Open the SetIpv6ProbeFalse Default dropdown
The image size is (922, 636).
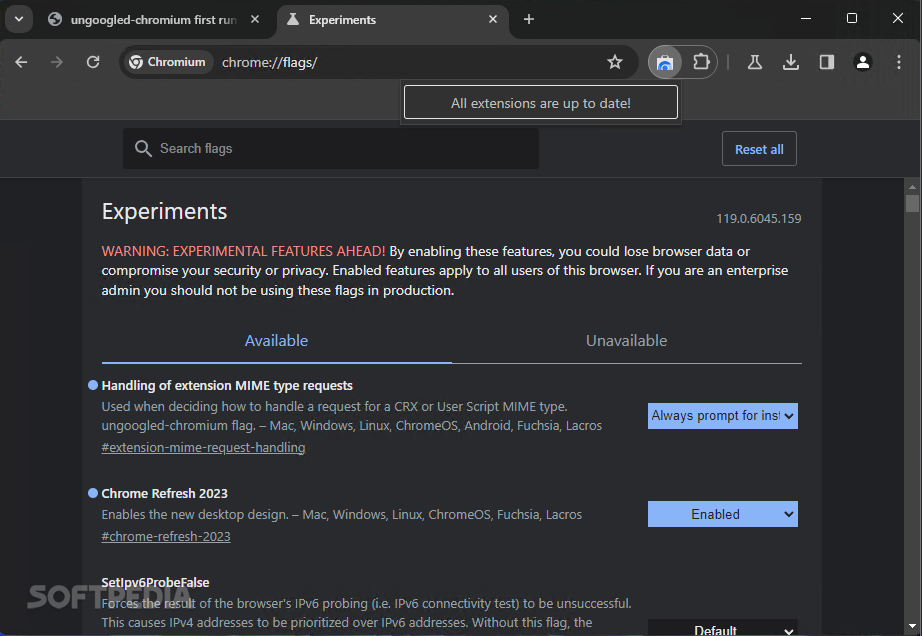click(723, 628)
